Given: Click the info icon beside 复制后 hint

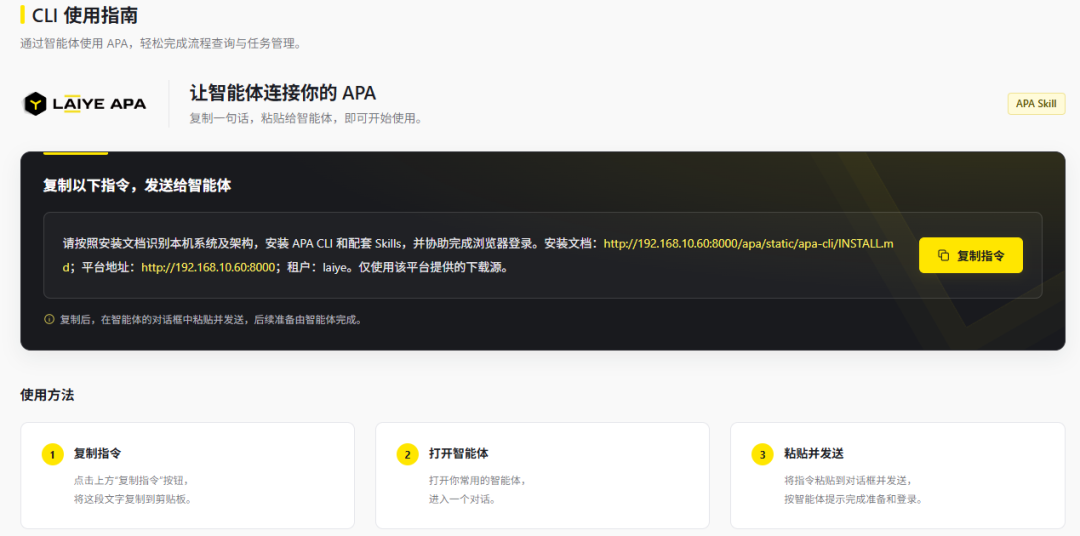Looking at the screenshot, I should pyautogui.click(x=49, y=320).
